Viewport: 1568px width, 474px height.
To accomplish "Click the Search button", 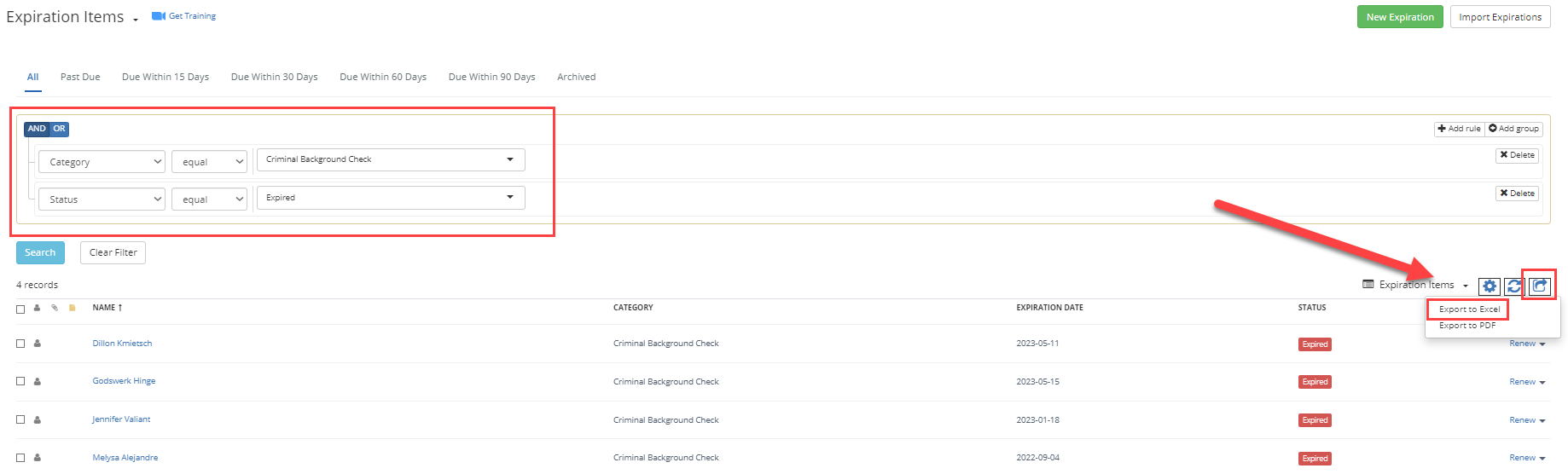I will 40,252.
